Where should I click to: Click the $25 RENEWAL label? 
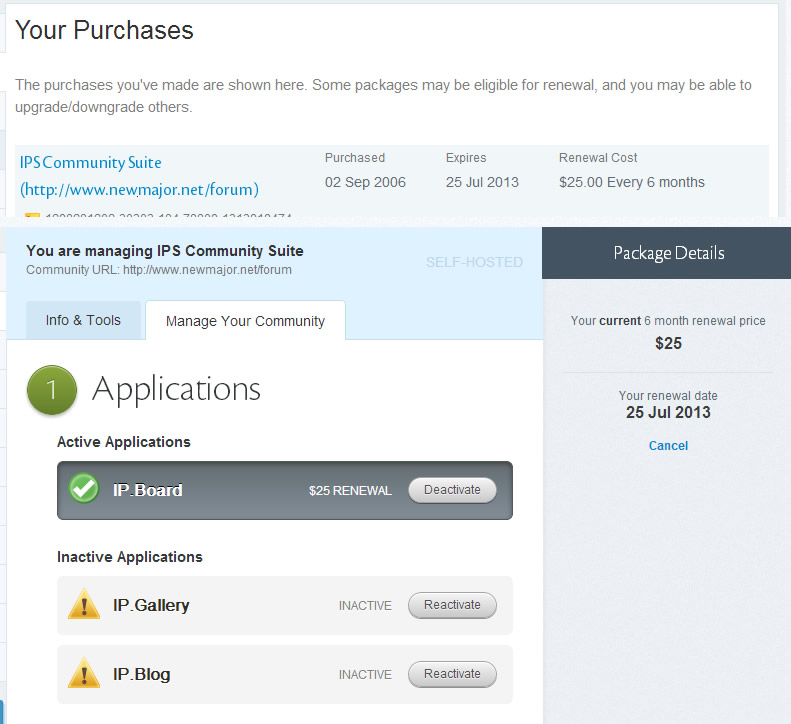tap(350, 490)
